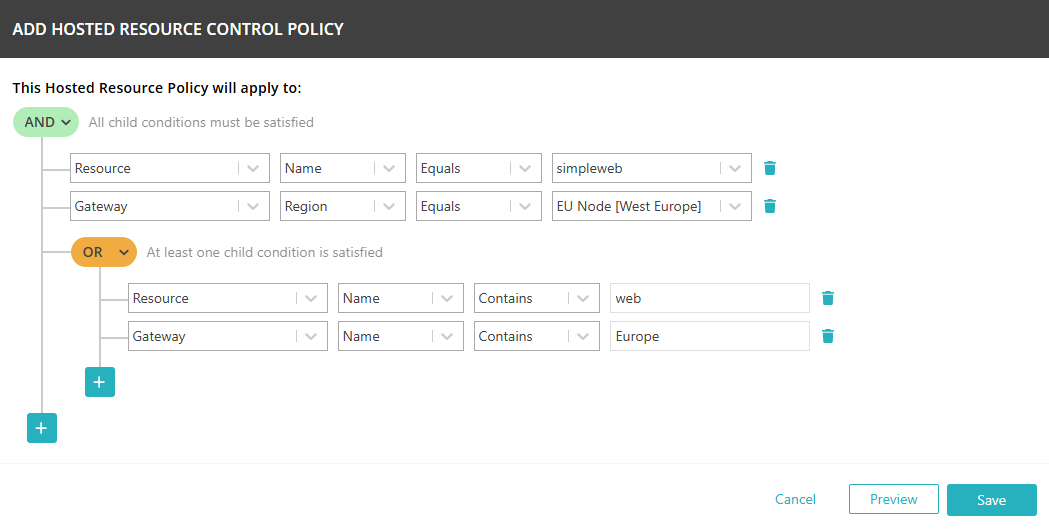The width and height of the screenshot is (1049, 532).
Task: Delete the Gateway Region Equals condition
Action: tap(769, 206)
